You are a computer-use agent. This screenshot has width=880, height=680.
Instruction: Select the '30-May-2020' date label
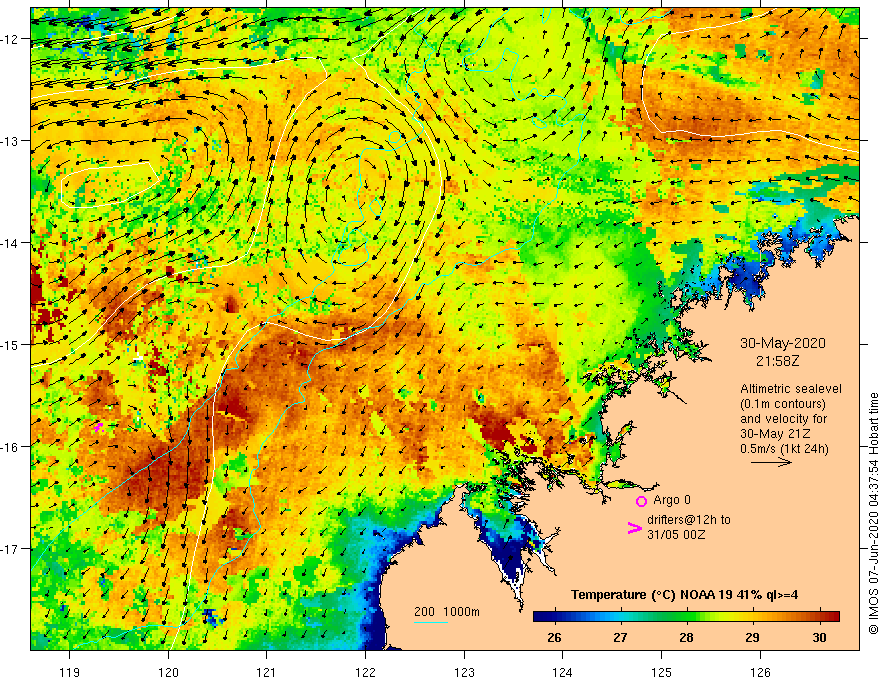point(782,343)
